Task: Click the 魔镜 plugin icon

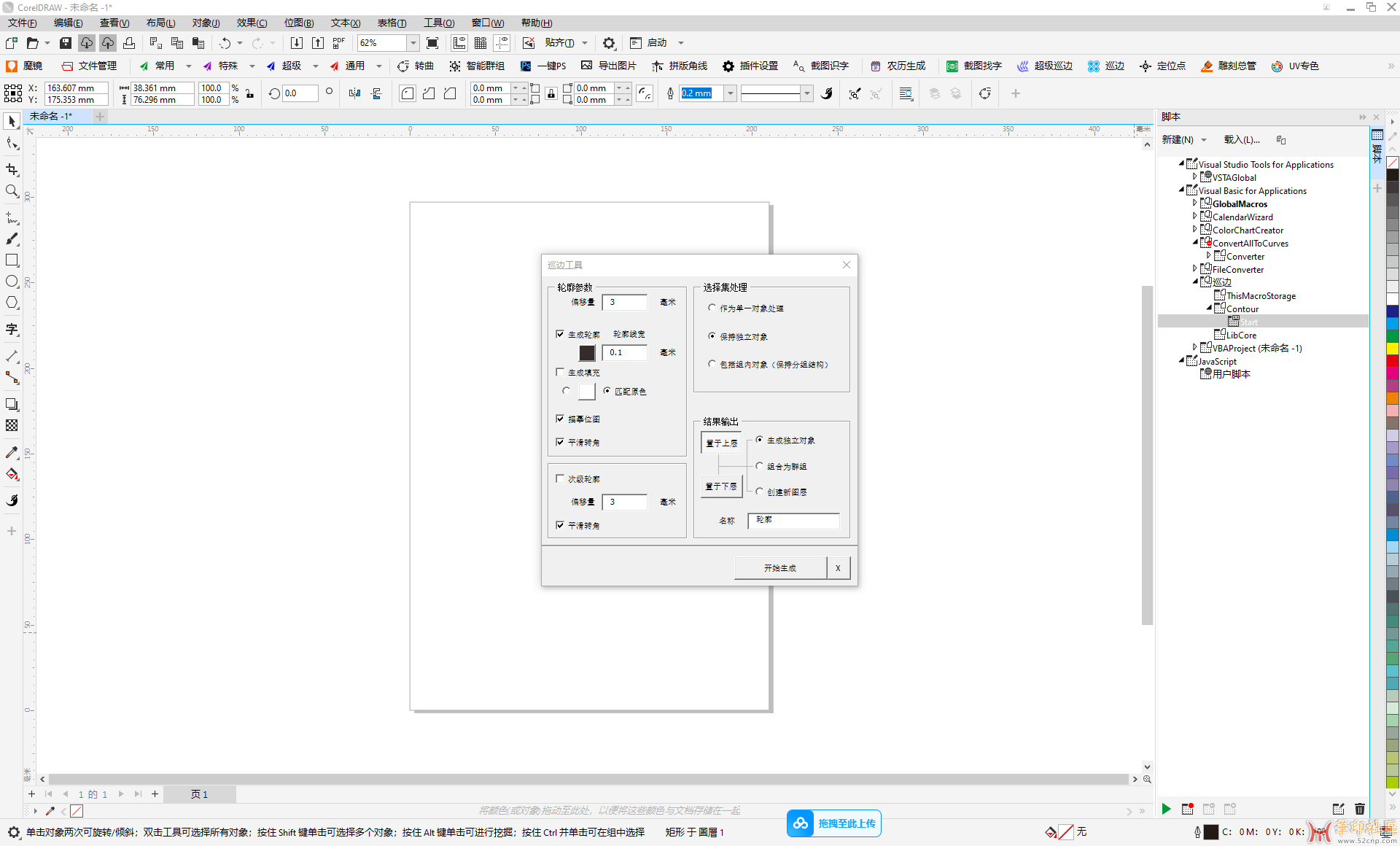Action: point(12,66)
